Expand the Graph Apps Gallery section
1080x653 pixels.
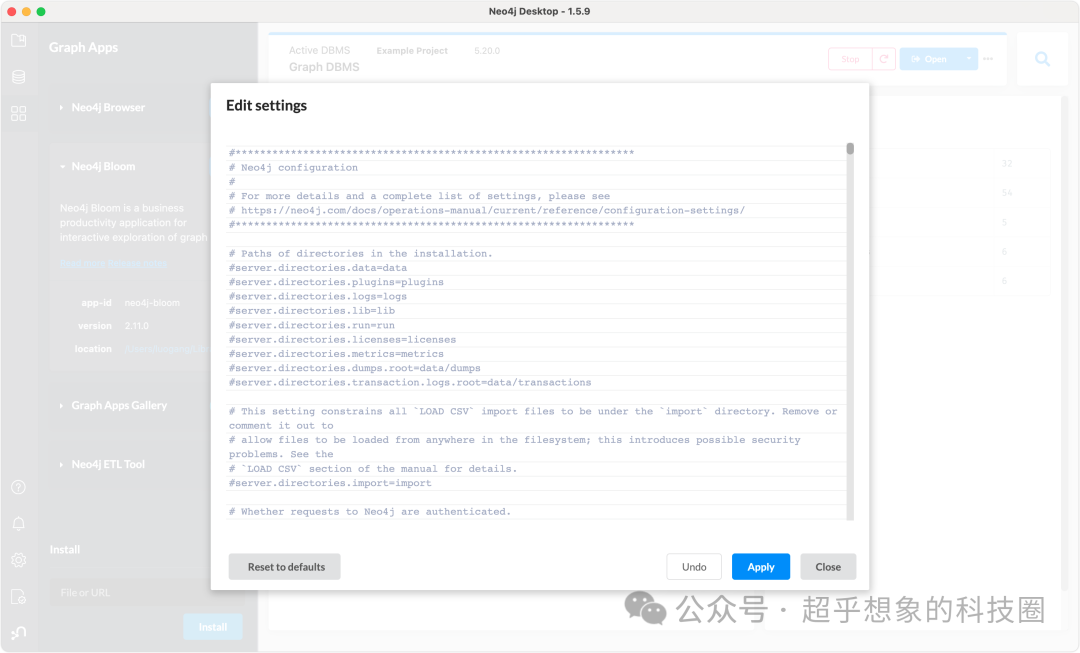[x=61, y=406]
